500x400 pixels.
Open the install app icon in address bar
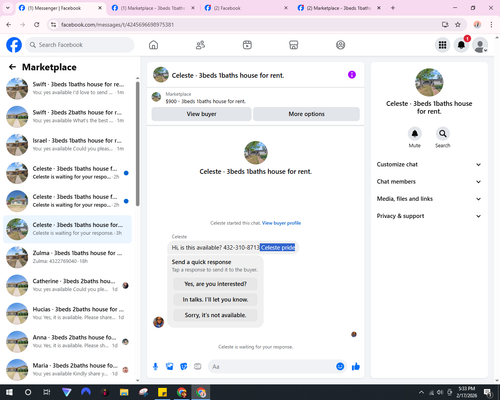445,24
